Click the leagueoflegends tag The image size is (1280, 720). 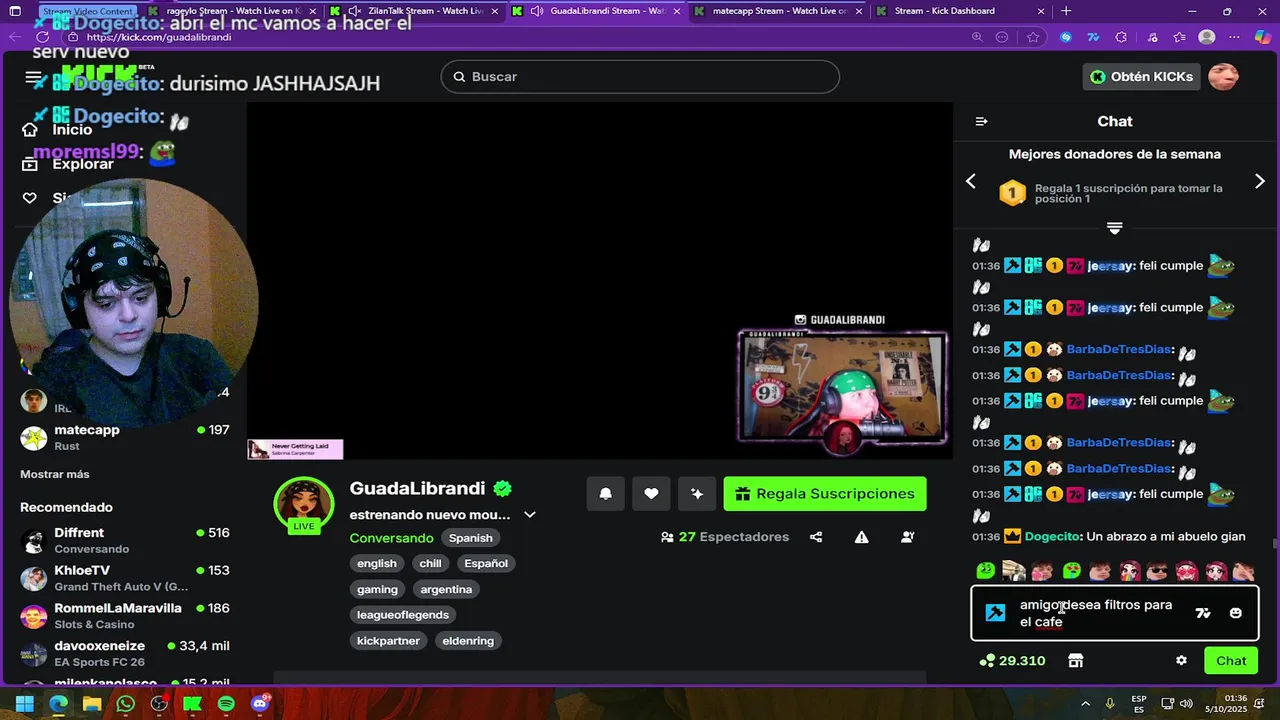click(403, 615)
